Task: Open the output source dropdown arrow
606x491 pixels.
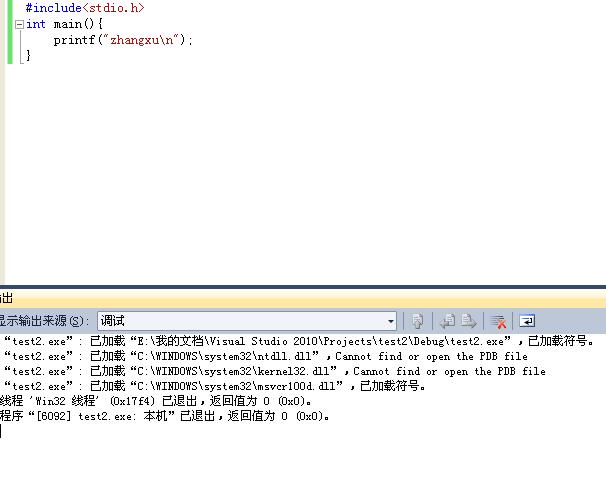Action: (391, 321)
